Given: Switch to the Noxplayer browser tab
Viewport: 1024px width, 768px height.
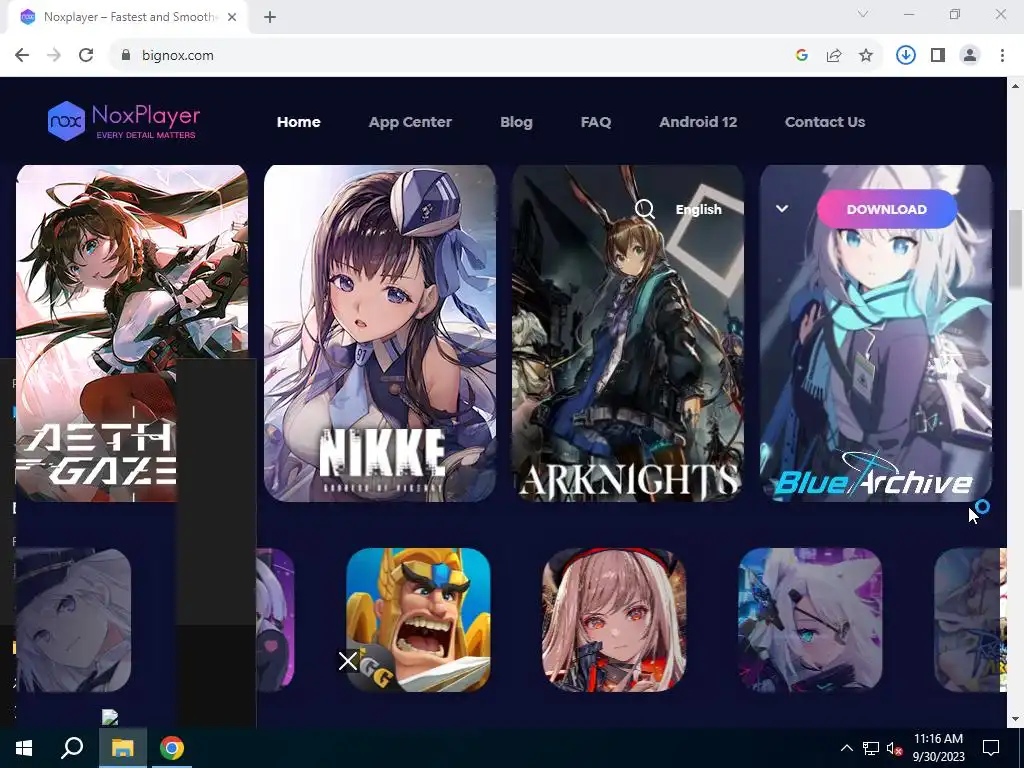Looking at the screenshot, I should [128, 17].
